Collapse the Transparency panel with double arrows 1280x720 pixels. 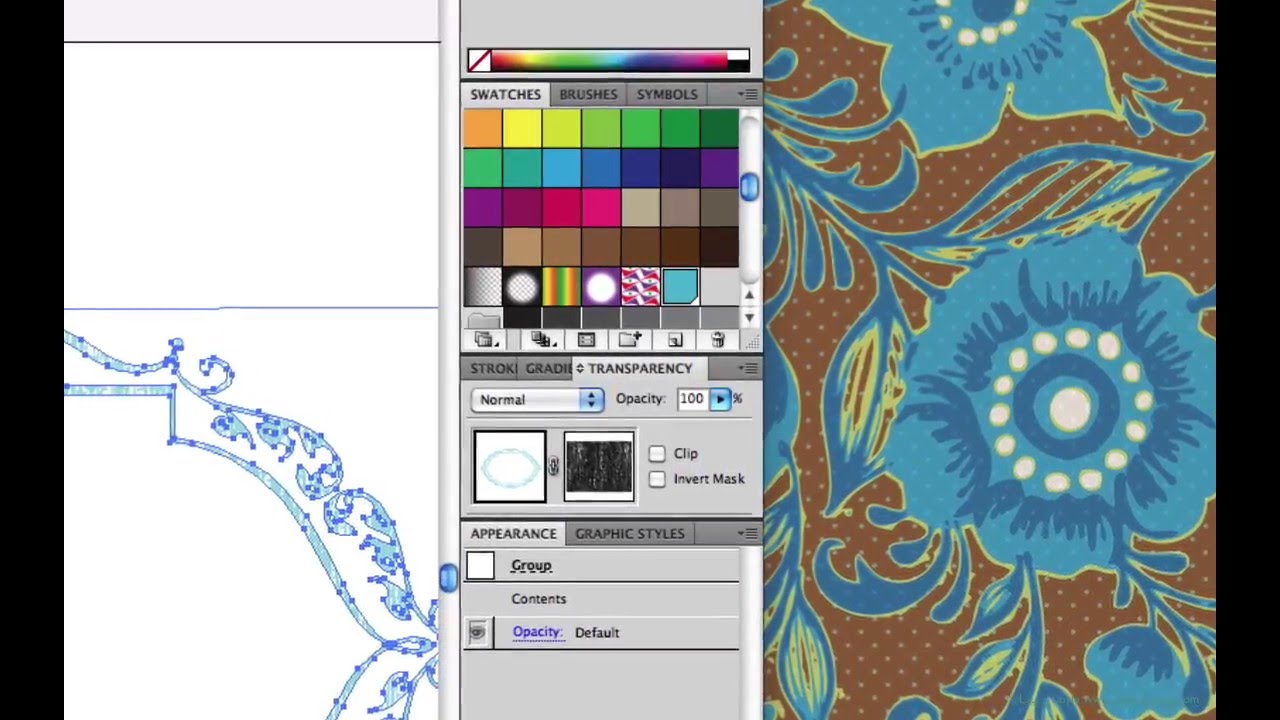[580, 368]
